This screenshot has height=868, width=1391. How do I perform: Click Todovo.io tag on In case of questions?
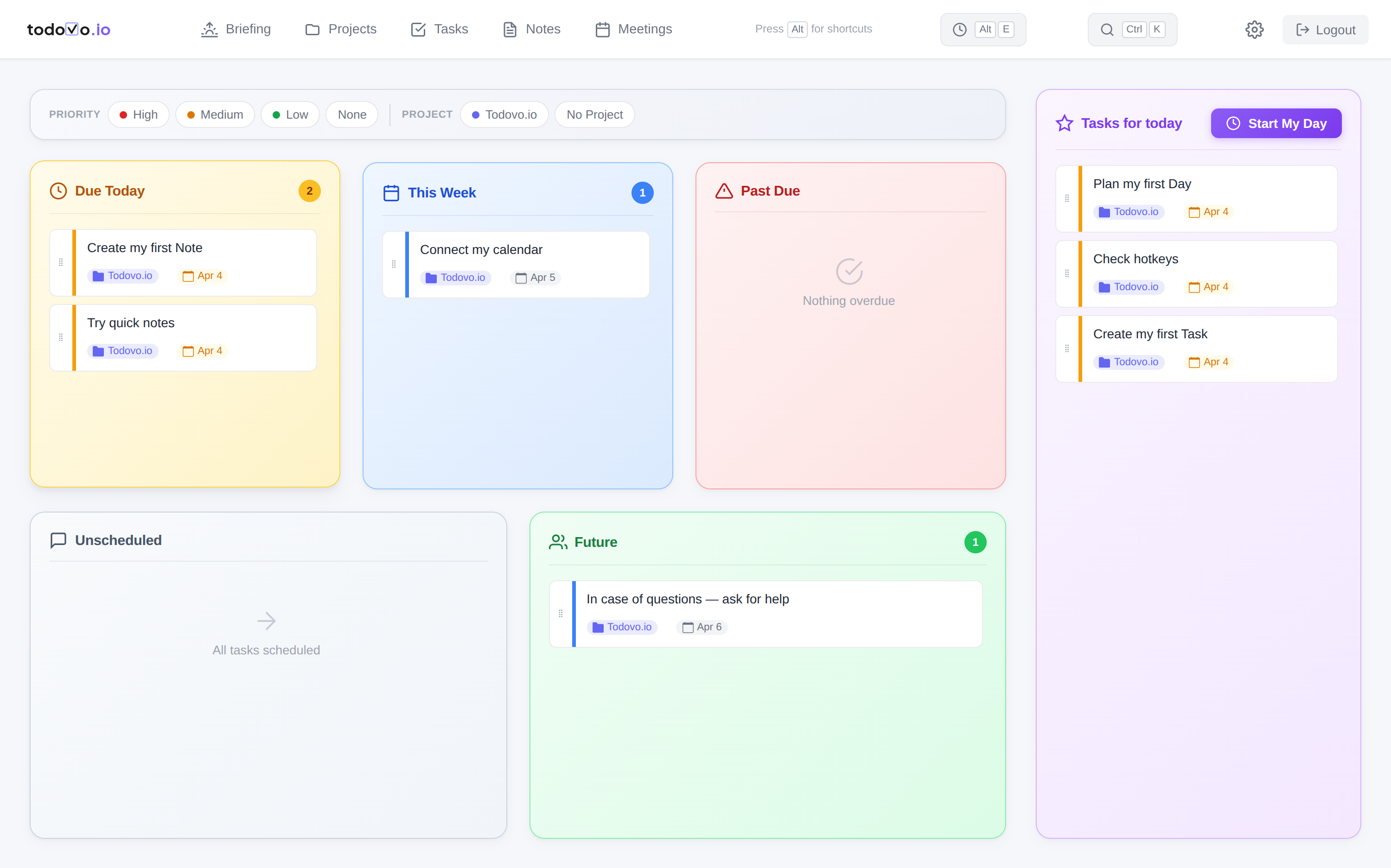[622, 627]
